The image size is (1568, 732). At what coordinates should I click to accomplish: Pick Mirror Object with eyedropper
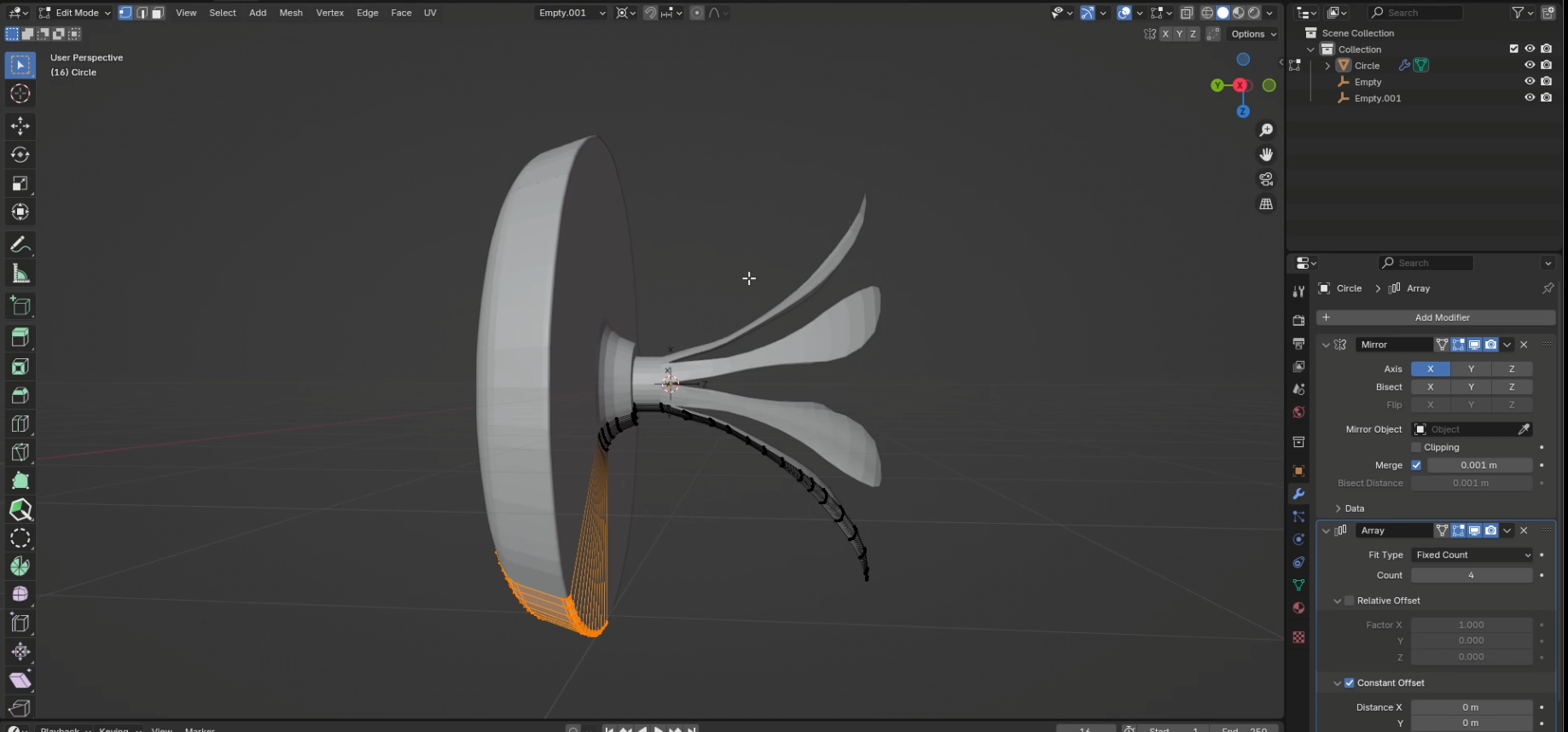pyautogui.click(x=1524, y=429)
